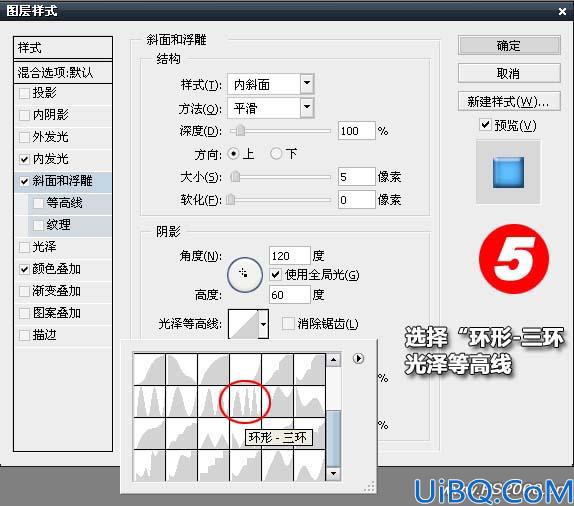Select 混合选项:默认 in the style list
The width and height of the screenshot is (574, 506).
click(63, 72)
